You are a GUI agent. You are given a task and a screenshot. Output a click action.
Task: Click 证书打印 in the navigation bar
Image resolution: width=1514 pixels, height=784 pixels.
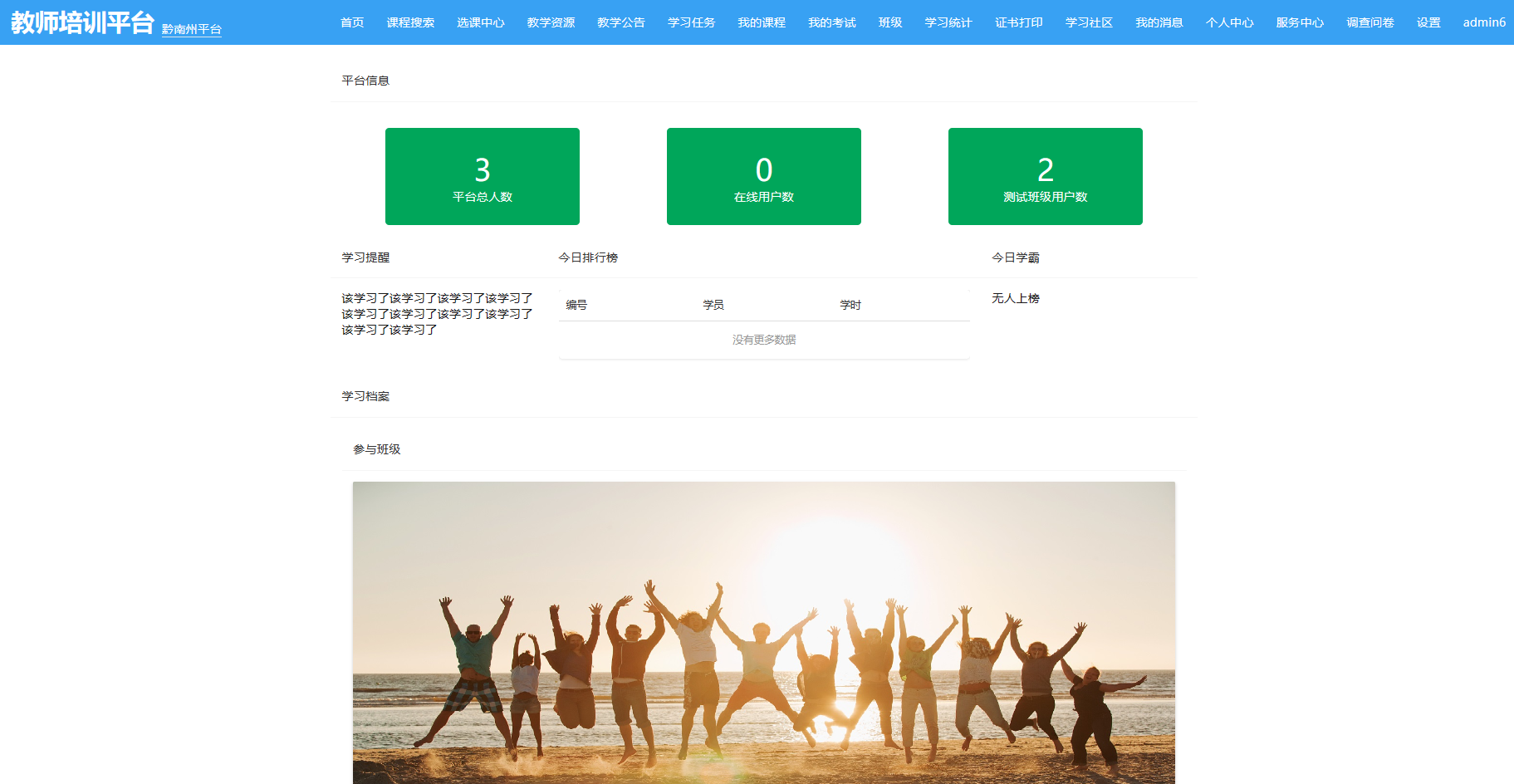click(1019, 22)
